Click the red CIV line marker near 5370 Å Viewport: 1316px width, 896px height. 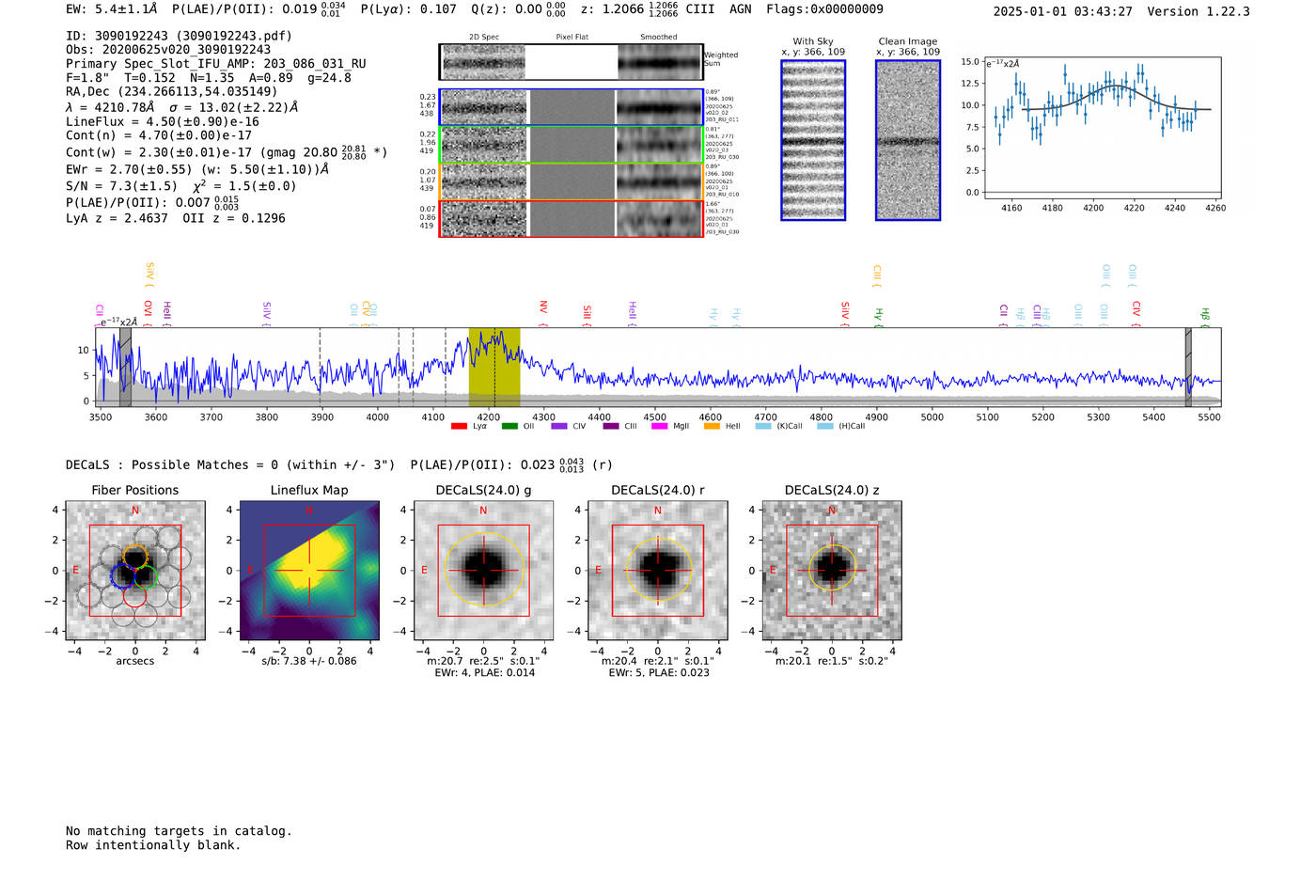1136,309
